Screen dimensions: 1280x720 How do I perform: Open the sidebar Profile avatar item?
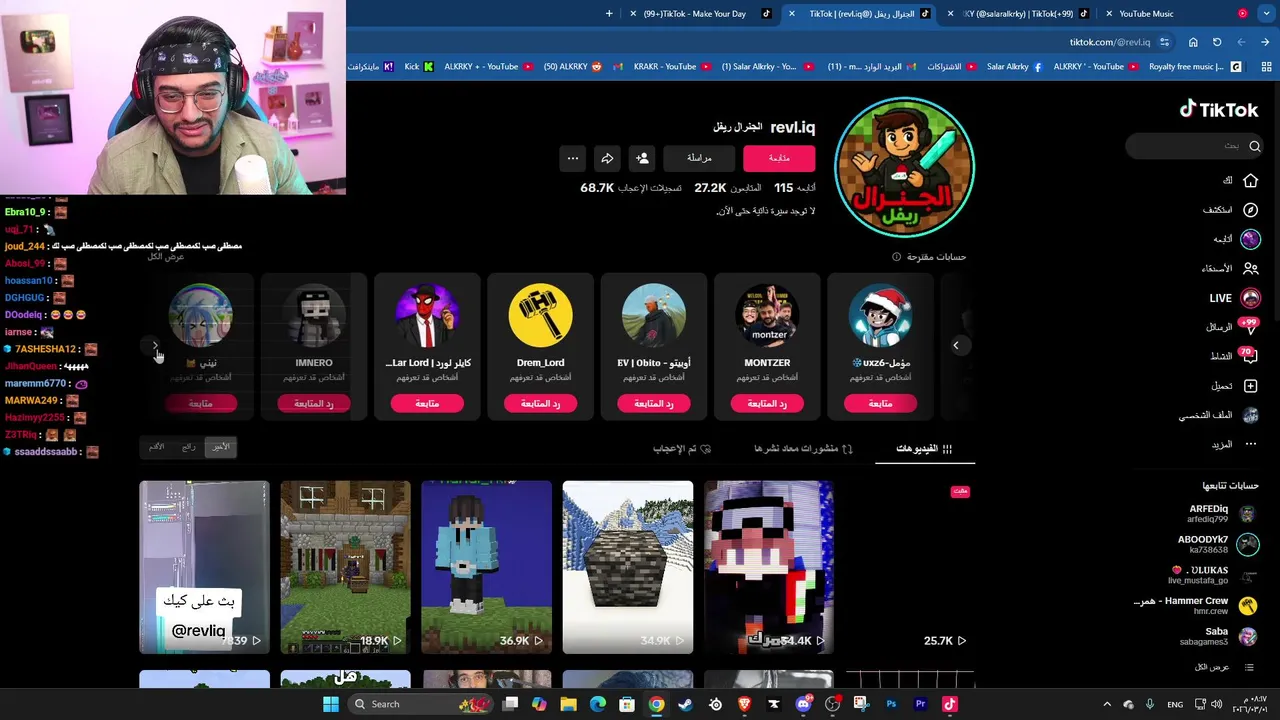(1250, 415)
